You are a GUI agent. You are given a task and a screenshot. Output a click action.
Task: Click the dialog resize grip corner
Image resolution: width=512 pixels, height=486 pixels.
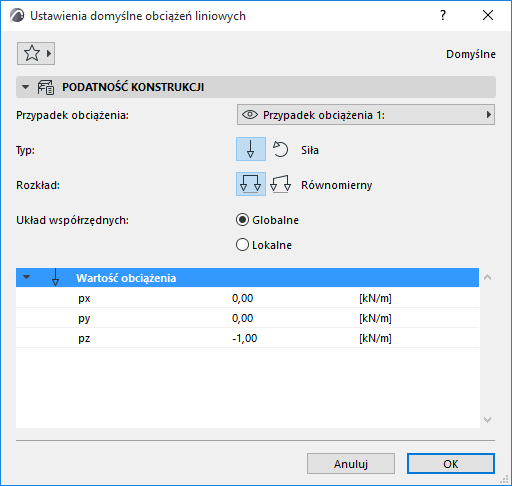[x=504, y=479]
